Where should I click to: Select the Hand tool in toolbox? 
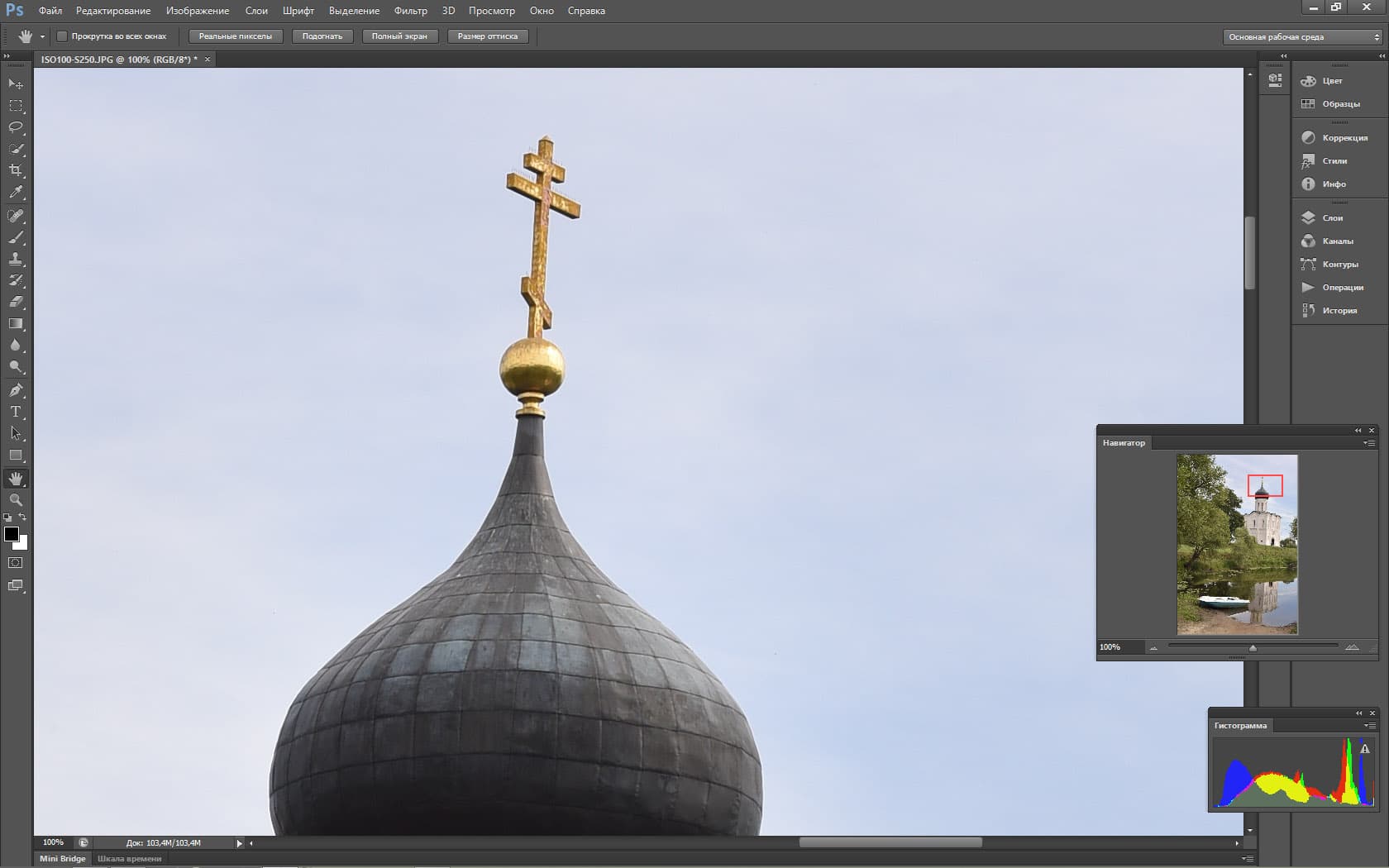coord(16,479)
